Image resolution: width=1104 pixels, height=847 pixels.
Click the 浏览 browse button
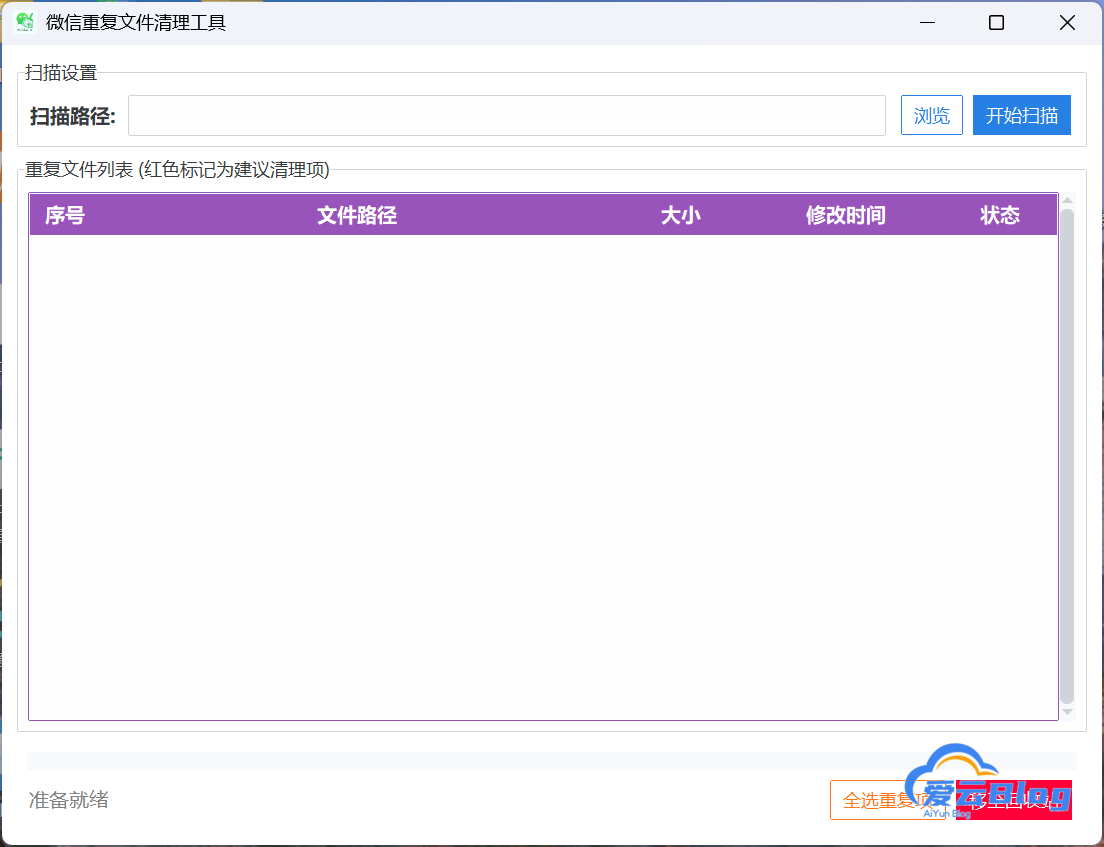(x=932, y=115)
